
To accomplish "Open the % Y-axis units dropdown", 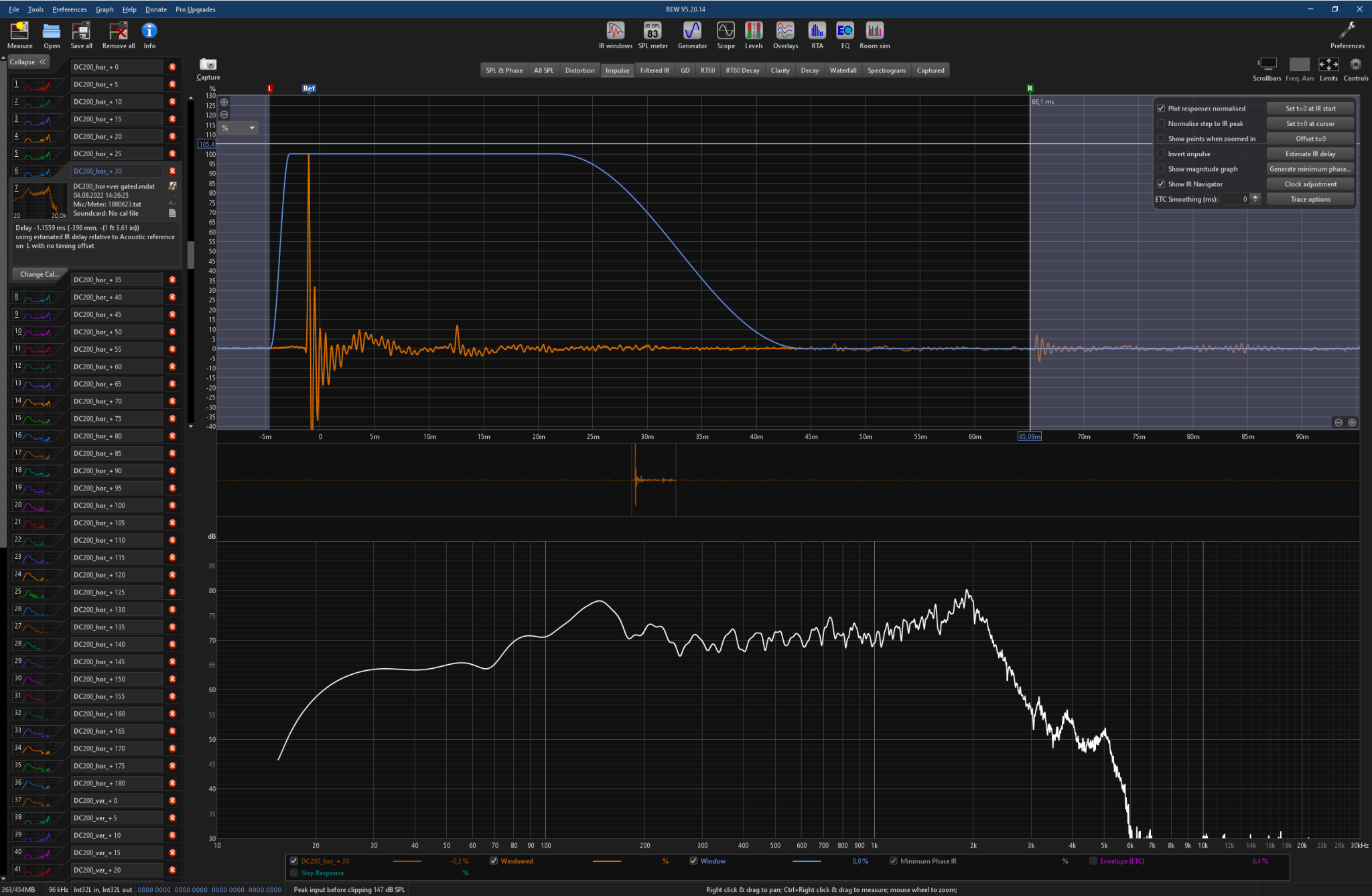I will tap(238, 128).
